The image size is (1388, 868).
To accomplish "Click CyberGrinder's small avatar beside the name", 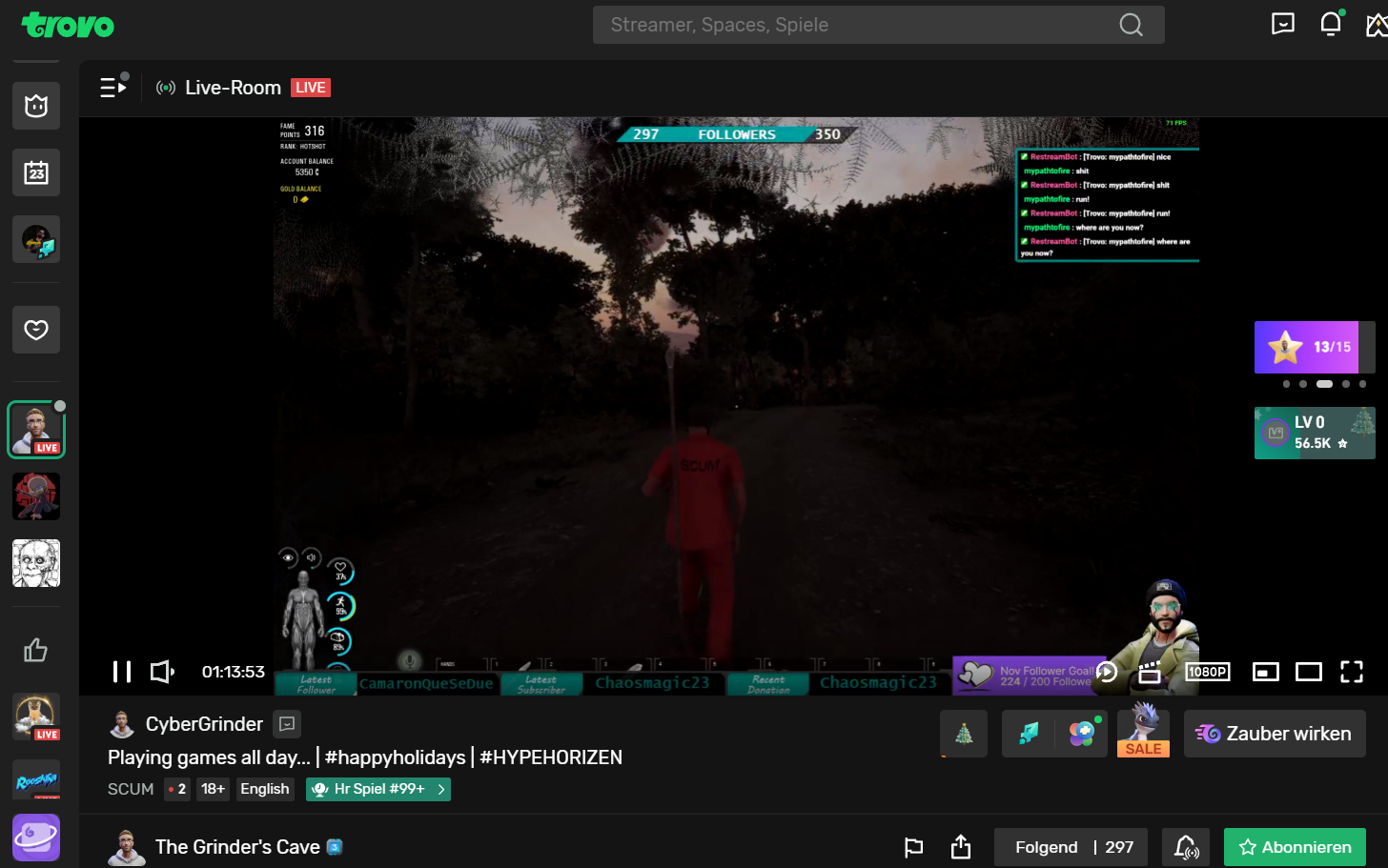I will (122, 724).
